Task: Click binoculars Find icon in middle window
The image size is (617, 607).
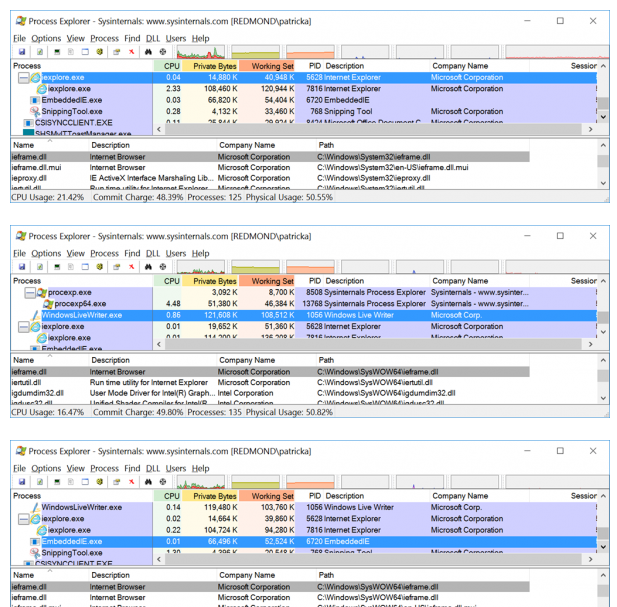Action: 148,267
